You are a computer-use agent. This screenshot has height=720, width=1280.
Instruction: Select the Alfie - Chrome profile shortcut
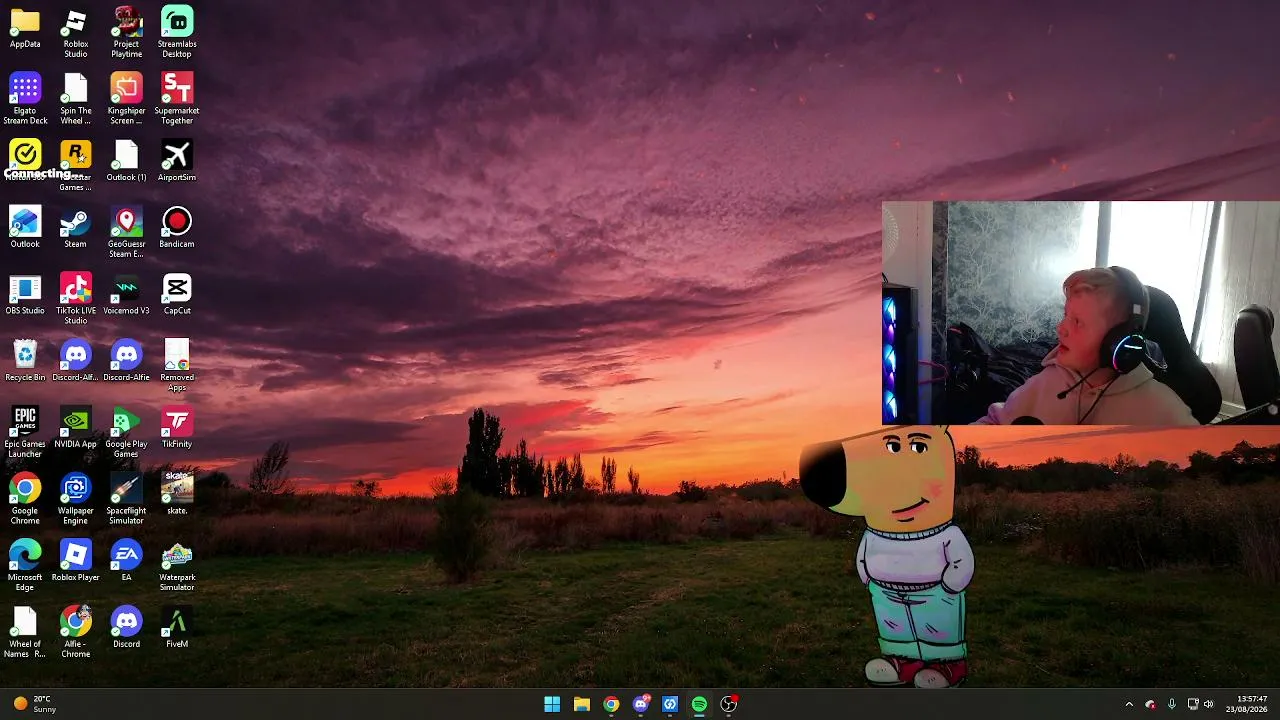coord(76,622)
